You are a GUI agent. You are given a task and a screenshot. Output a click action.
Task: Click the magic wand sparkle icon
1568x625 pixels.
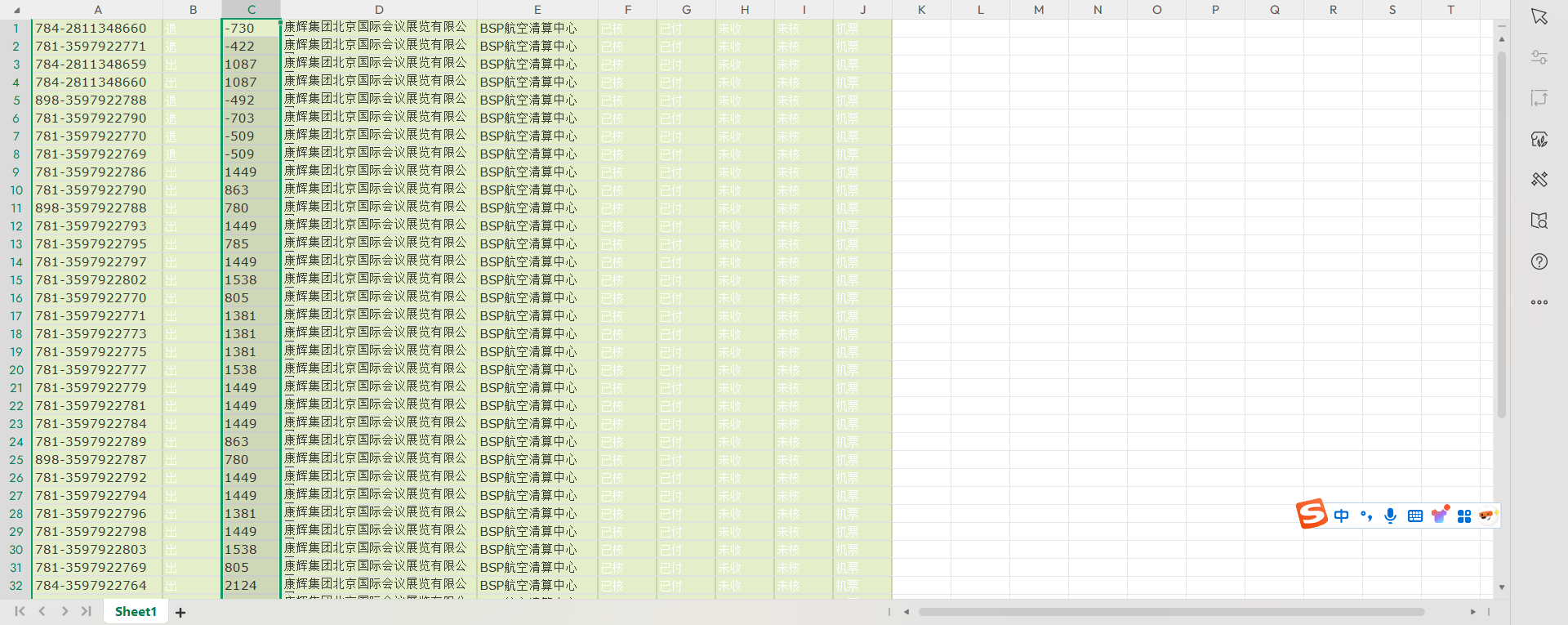click(1539, 180)
